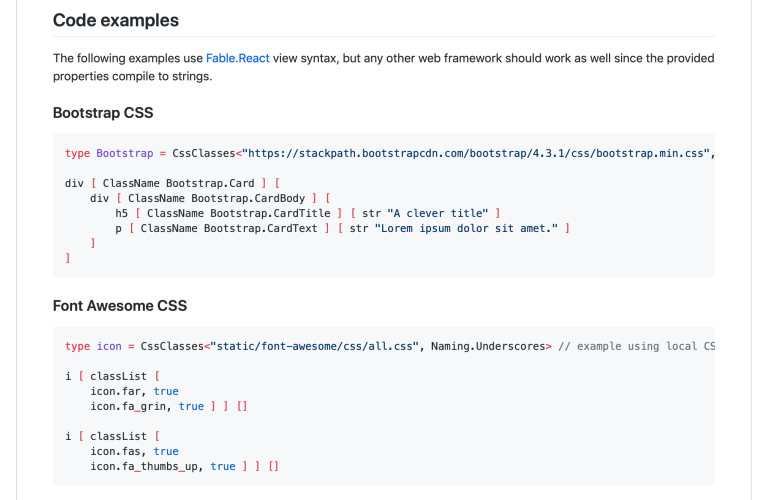Image resolution: width=770 pixels, height=500 pixels.
Task: Click the bootstrapcdn URL string in code
Action: 478,153
